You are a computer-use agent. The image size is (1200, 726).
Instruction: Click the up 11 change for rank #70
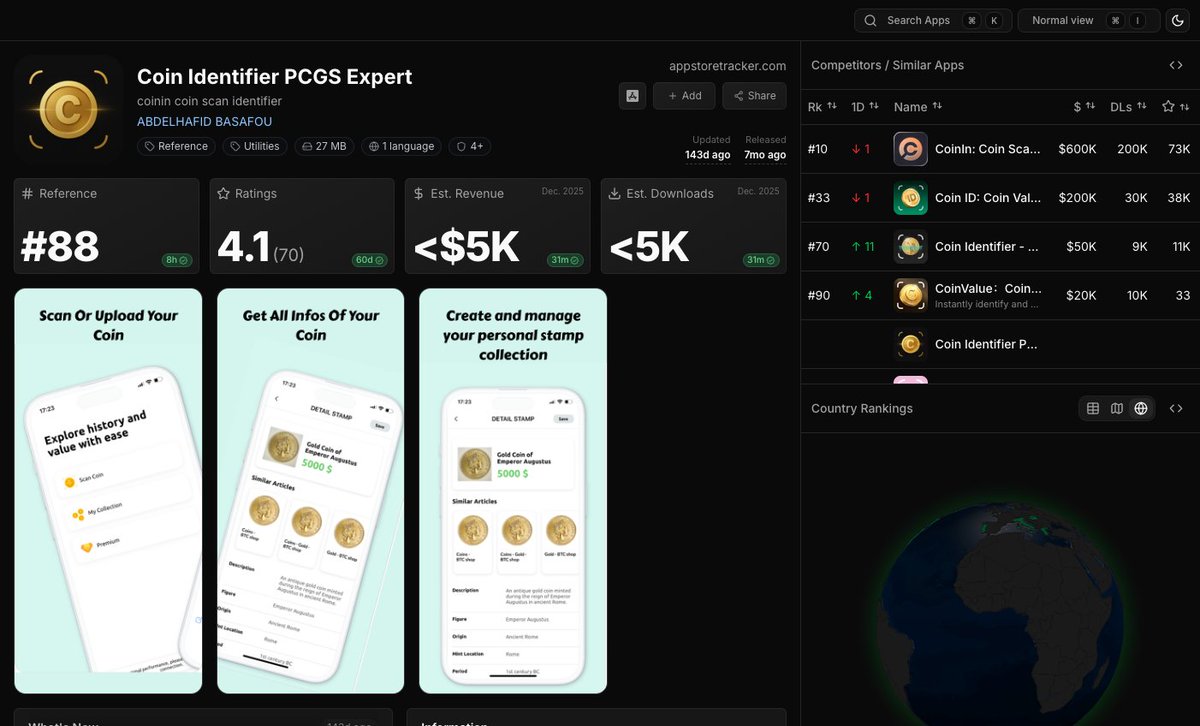863,246
